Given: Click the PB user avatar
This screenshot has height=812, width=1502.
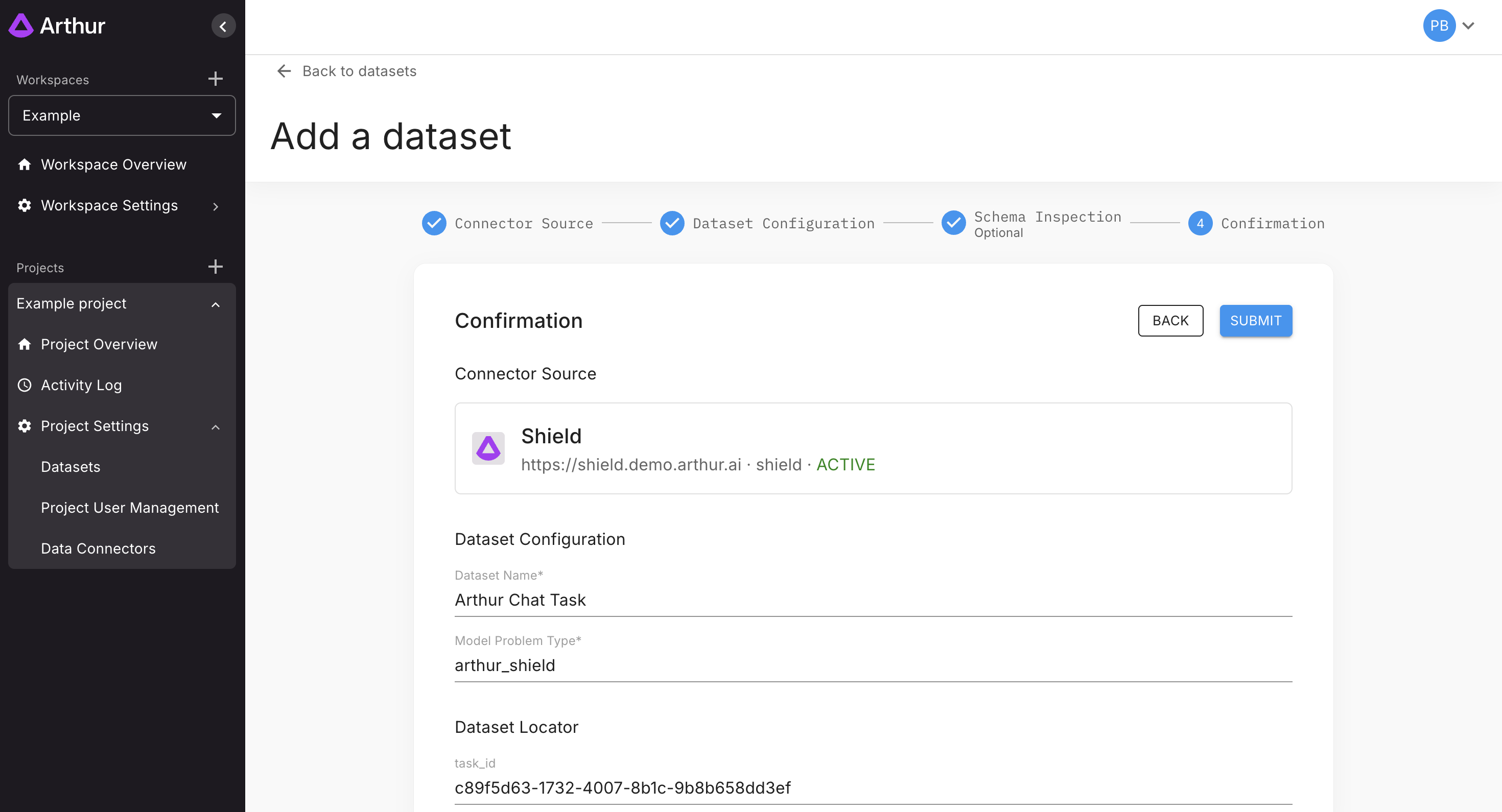Looking at the screenshot, I should 1439,26.
